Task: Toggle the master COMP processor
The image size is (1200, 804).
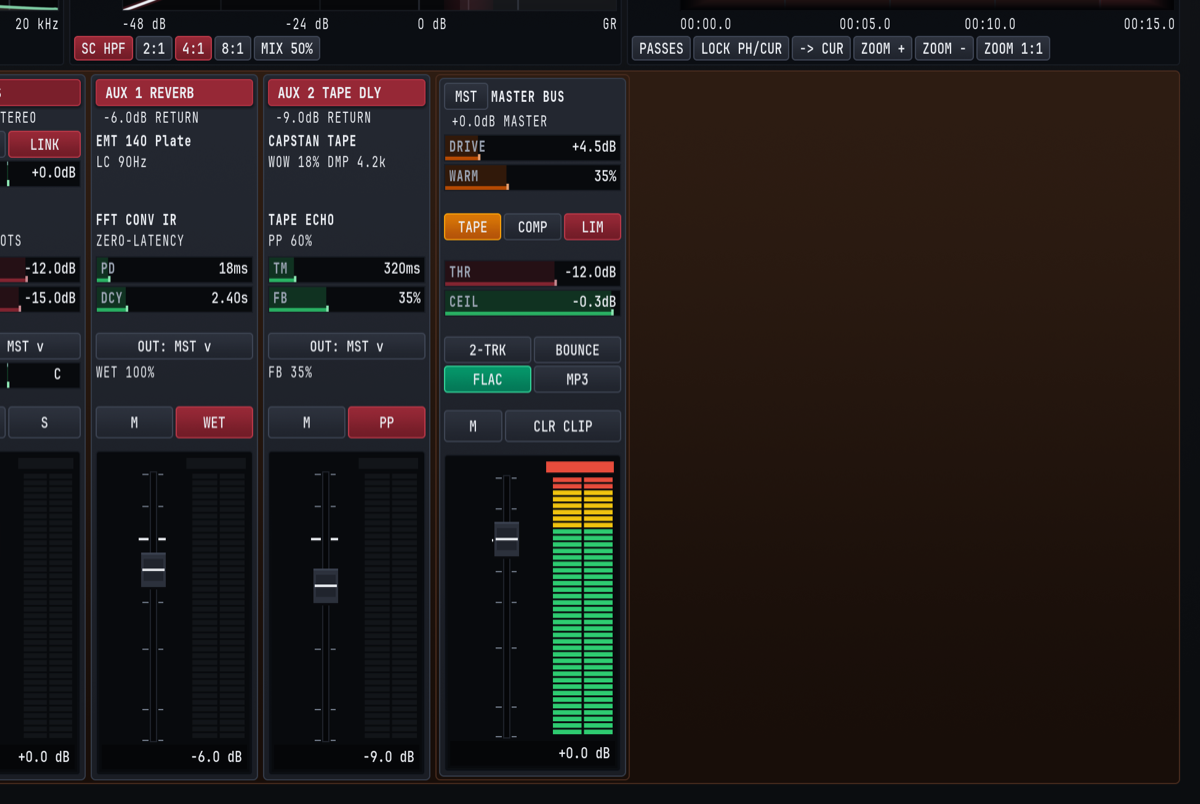Action: click(532, 227)
